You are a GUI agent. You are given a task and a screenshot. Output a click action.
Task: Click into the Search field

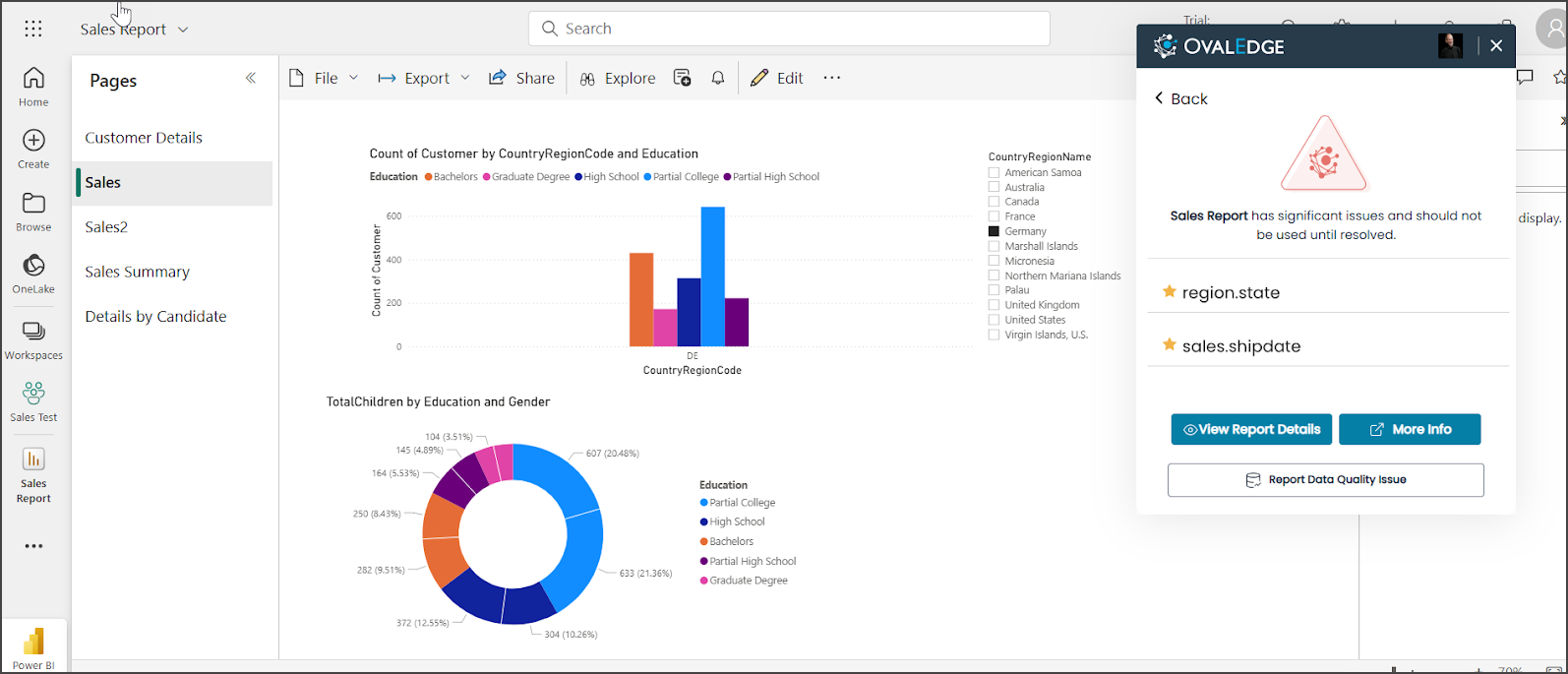pyautogui.click(x=789, y=29)
